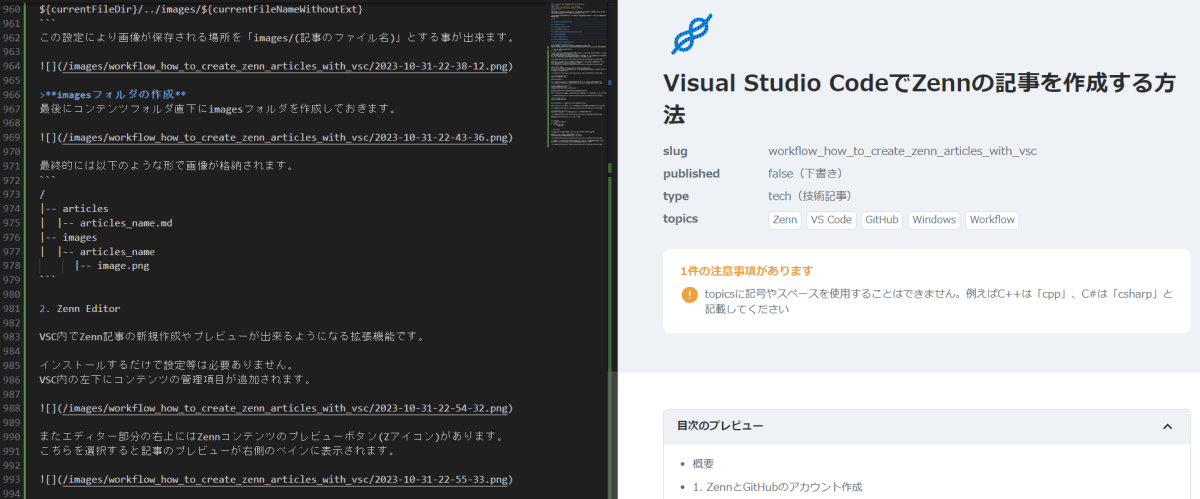Image resolution: width=1200 pixels, height=499 pixels.
Task: Click the Windows topic tag
Action: [934, 220]
